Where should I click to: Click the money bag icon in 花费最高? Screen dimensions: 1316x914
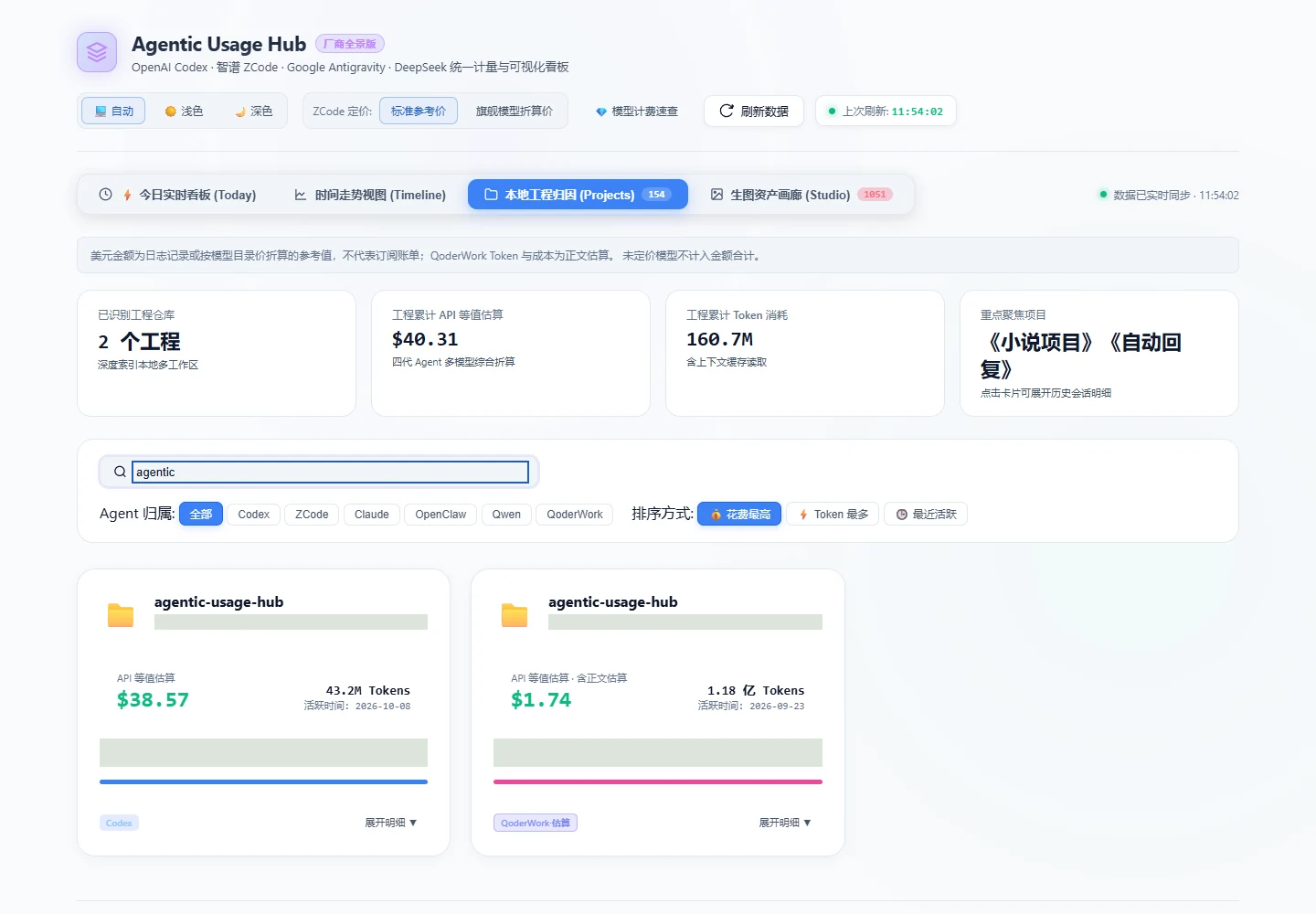(x=716, y=515)
